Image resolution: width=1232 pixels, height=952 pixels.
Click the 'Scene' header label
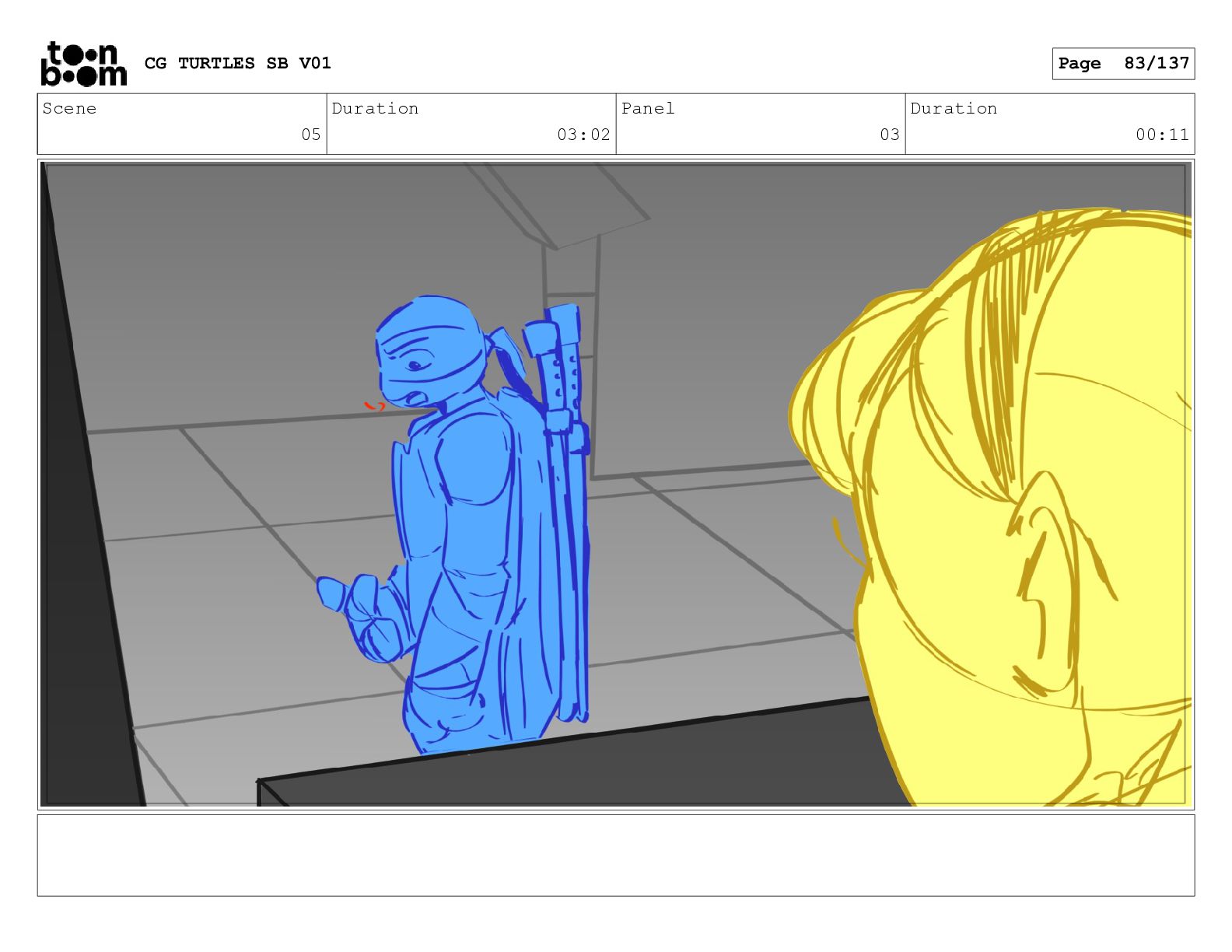[70, 108]
